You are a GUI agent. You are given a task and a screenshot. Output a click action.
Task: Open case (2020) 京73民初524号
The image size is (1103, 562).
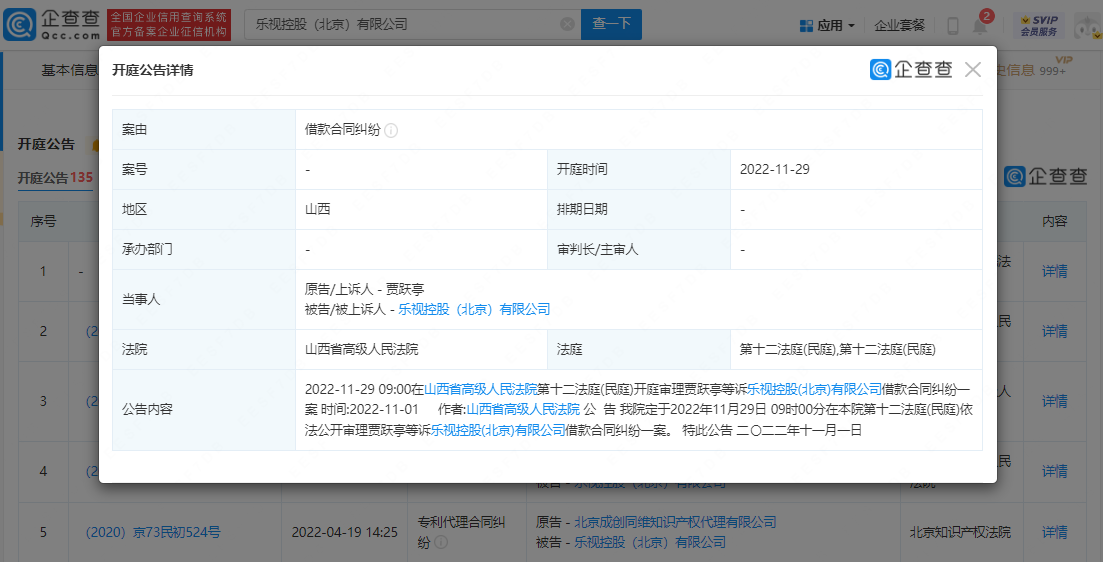pyautogui.click(x=153, y=532)
